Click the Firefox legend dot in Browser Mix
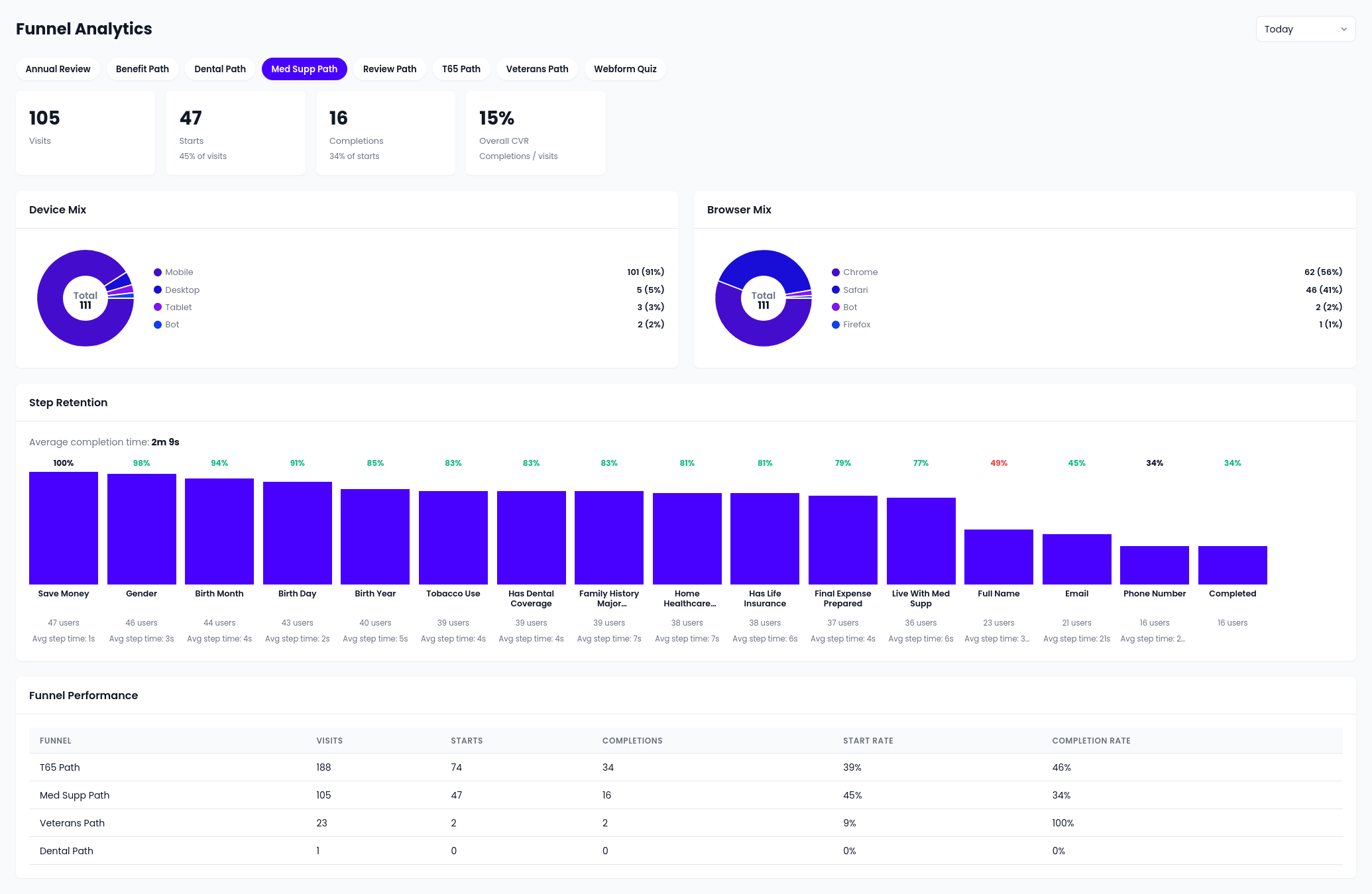 click(836, 324)
